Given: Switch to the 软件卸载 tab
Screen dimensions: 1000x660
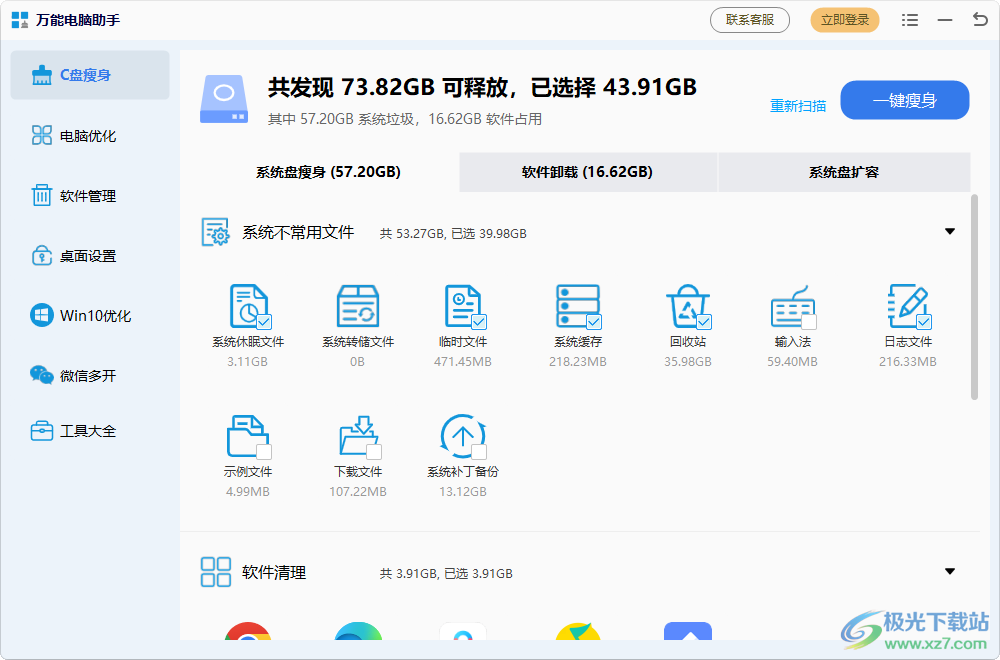Looking at the screenshot, I should [x=587, y=172].
